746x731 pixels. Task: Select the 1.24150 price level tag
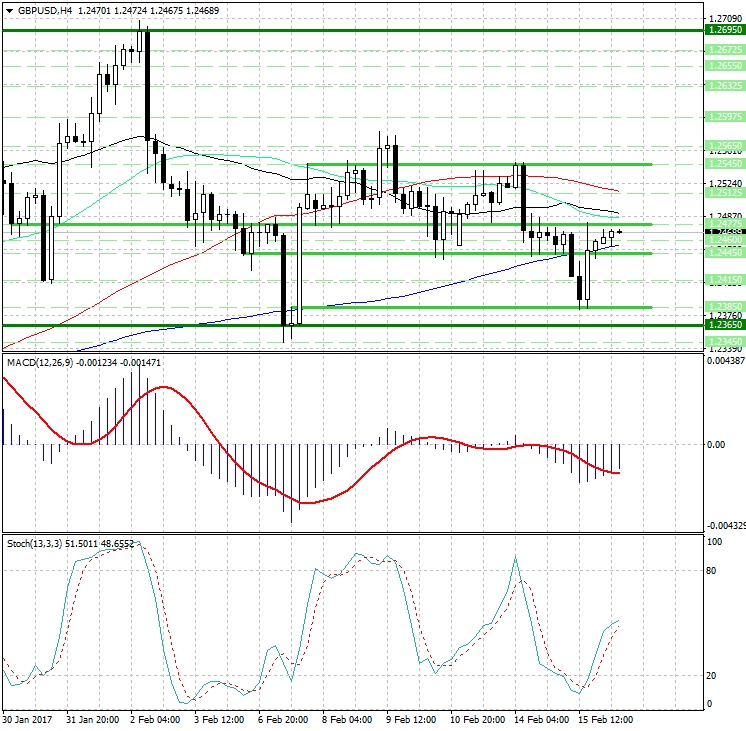[x=723, y=280]
